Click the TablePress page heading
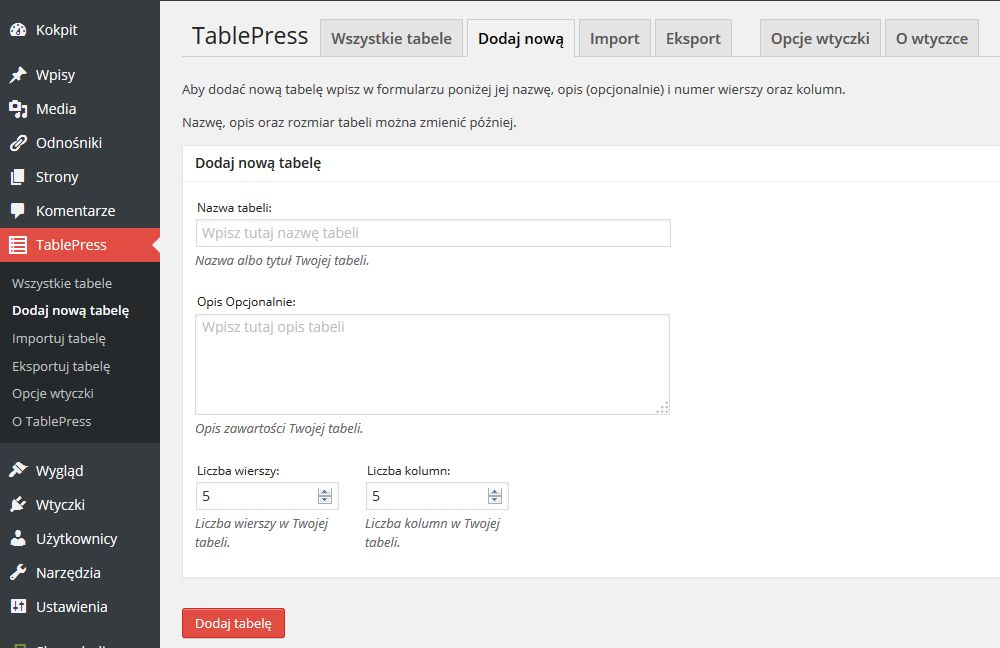The image size is (1000, 648). pyautogui.click(x=250, y=36)
